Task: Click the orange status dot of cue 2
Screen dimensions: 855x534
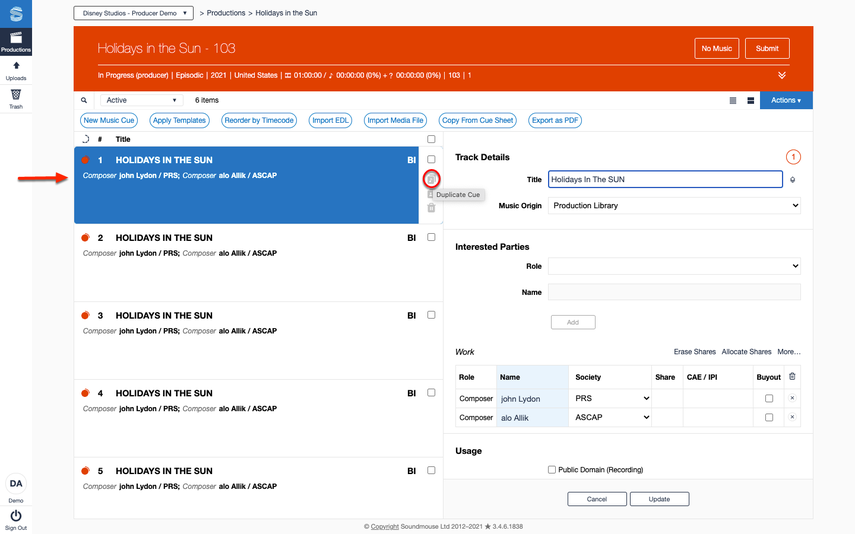Action: pos(85,238)
